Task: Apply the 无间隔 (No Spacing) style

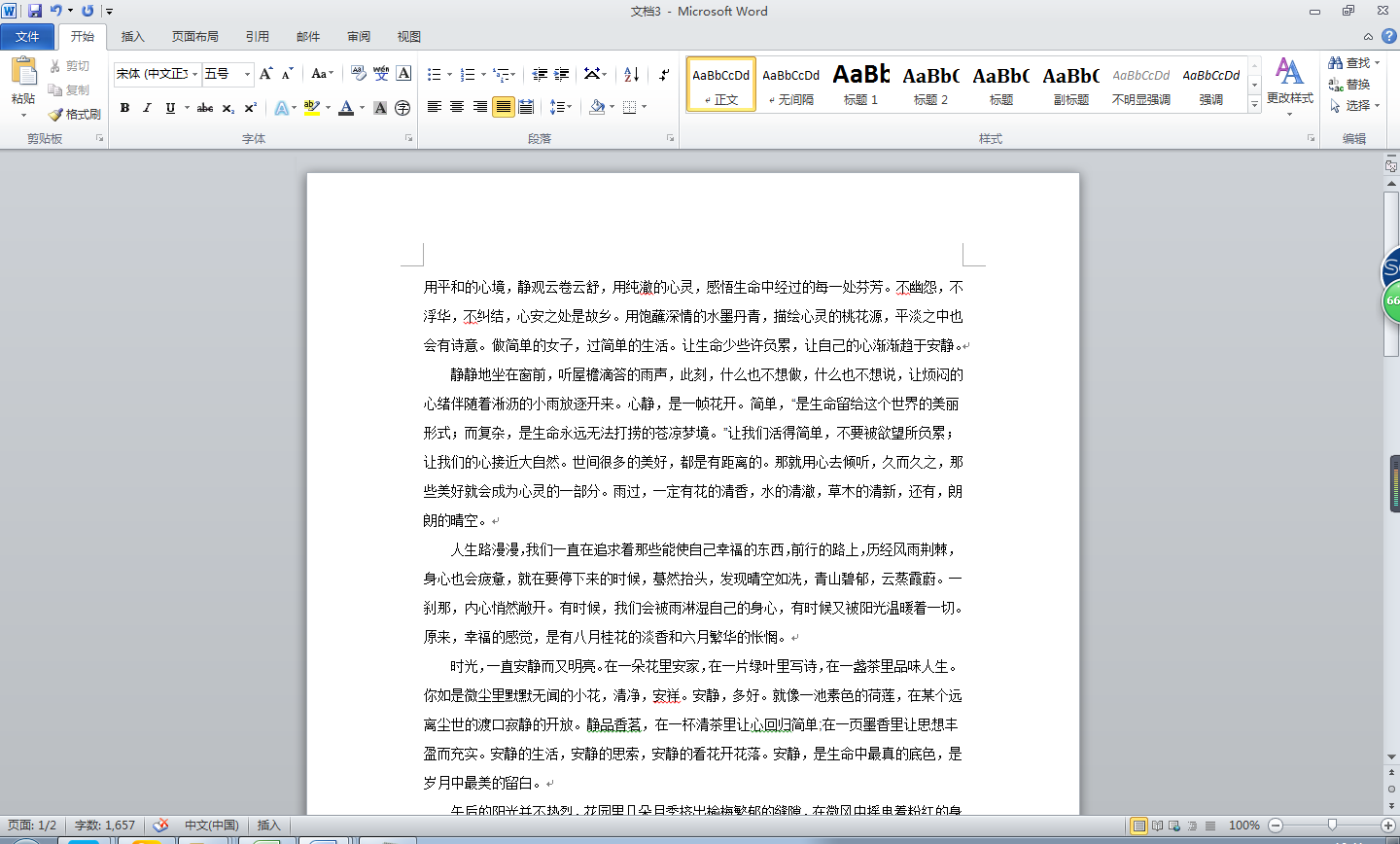Action: [x=791, y=85]
